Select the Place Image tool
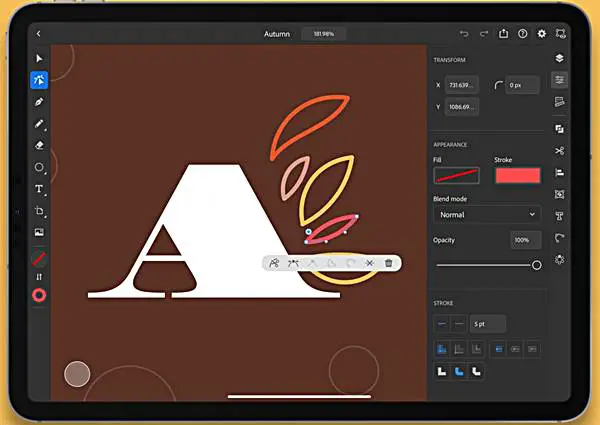The width and height of the screenshot is (600, 425). click(x=39, y=232)
